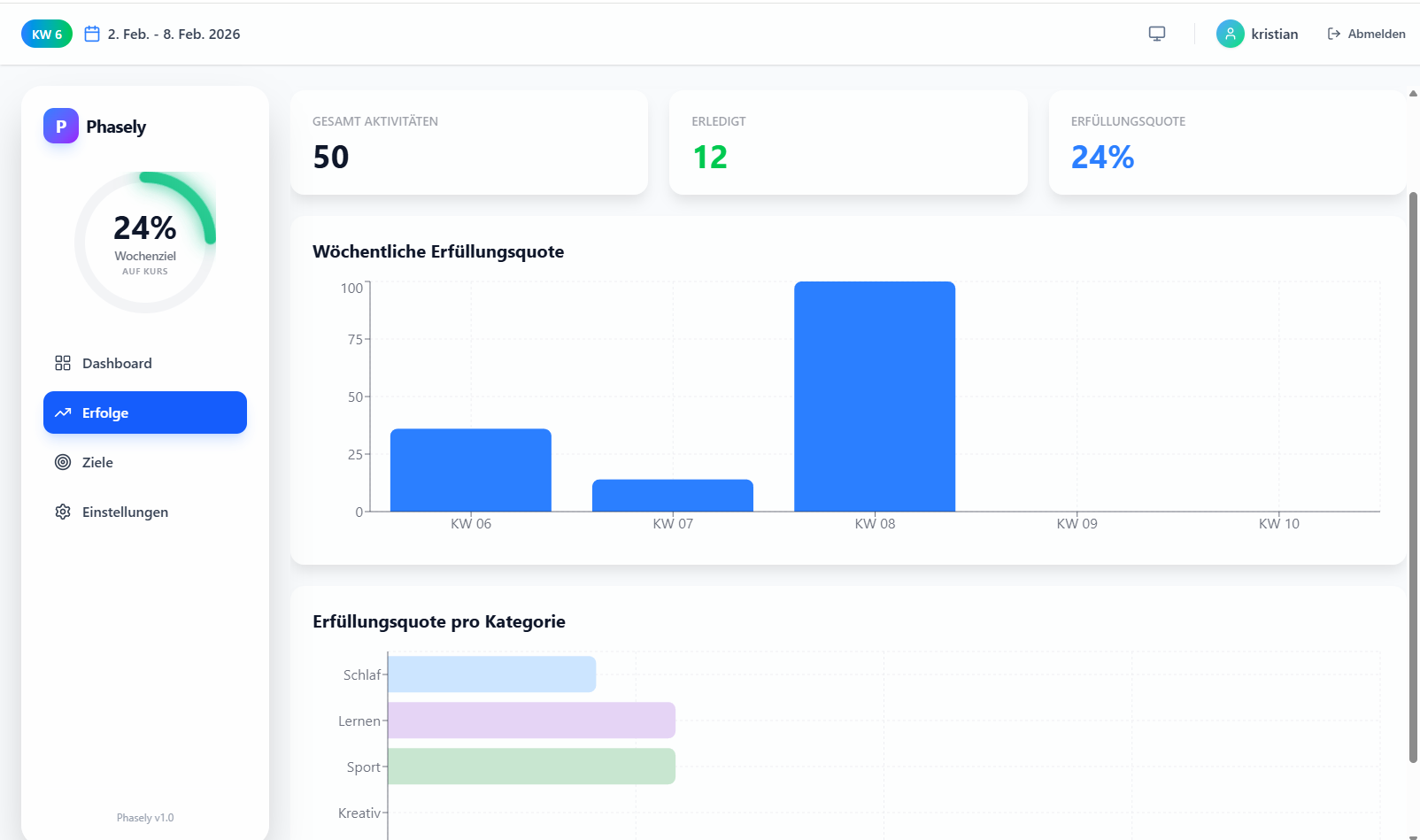Click kristian's user avatar icon
Viewport: 1420px width, 840px height.
[x=1230, y=34]
